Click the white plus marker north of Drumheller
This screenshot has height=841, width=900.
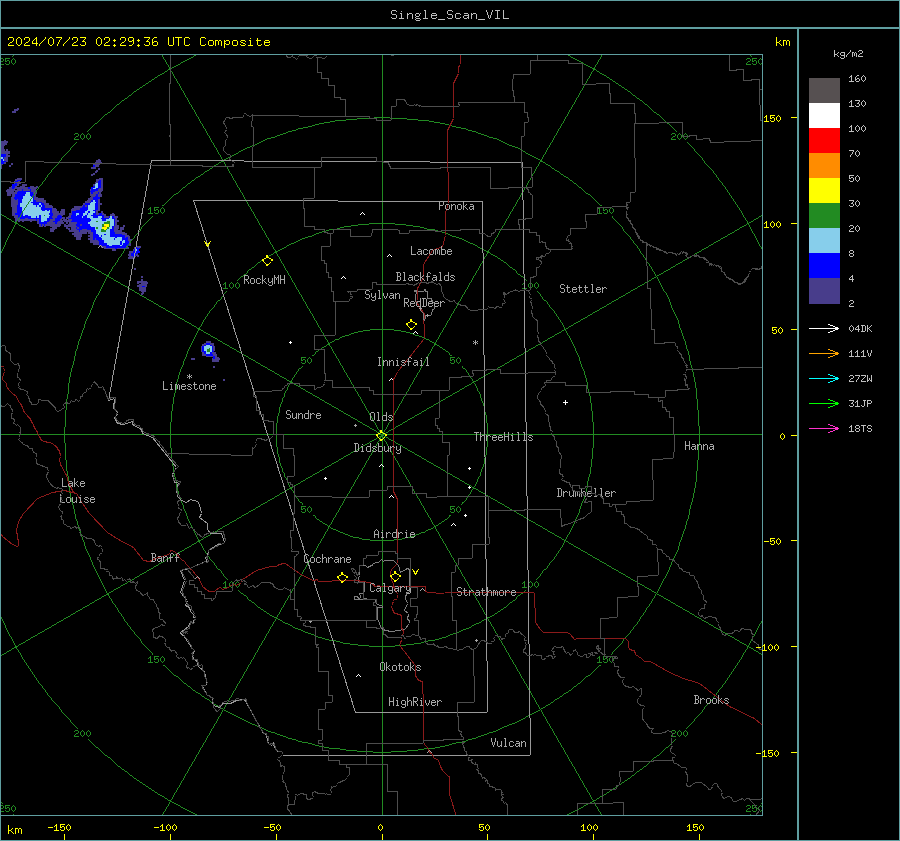[x=565, y=402]
